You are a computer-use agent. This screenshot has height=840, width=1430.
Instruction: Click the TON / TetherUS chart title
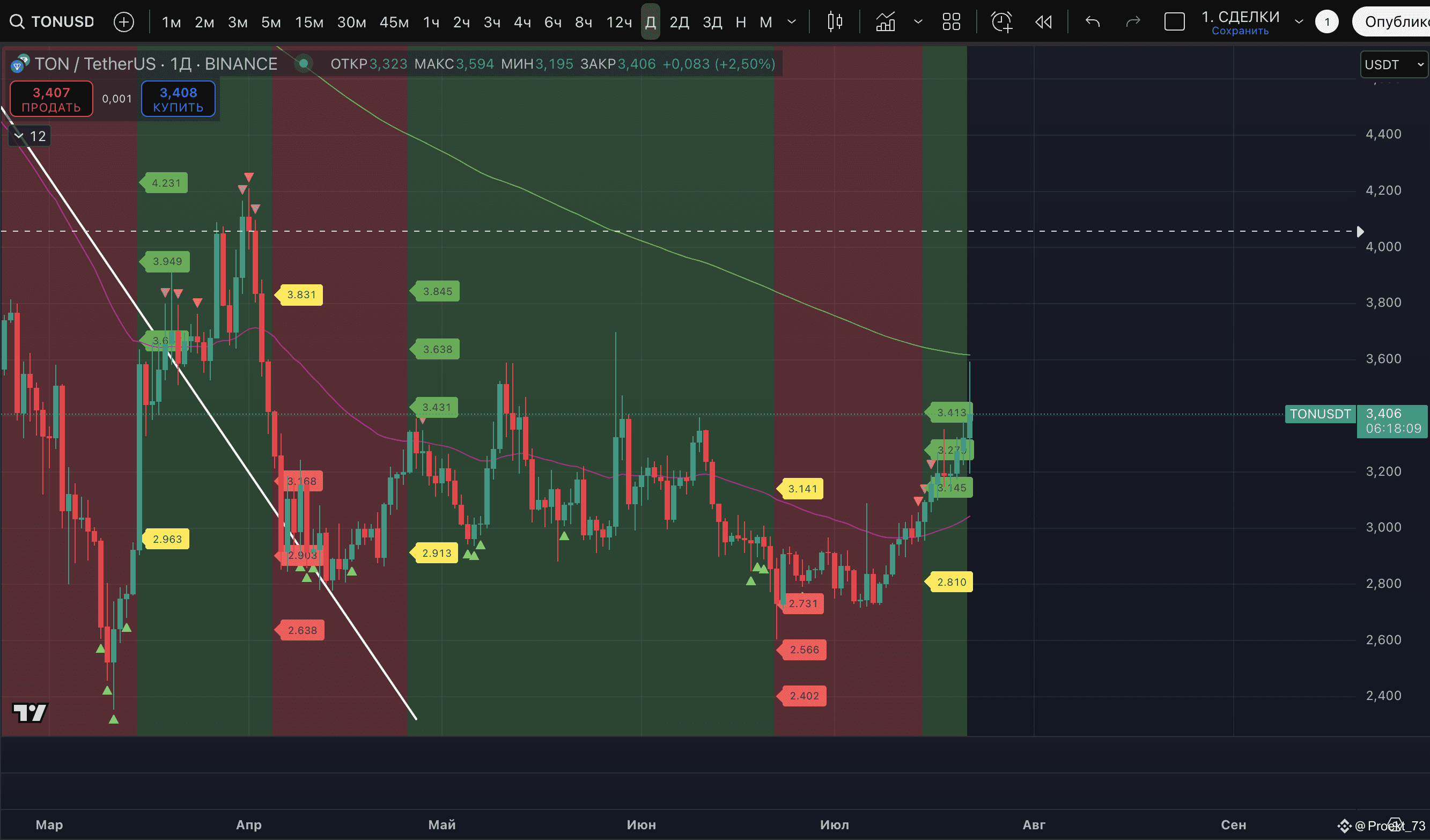(156, 64)
